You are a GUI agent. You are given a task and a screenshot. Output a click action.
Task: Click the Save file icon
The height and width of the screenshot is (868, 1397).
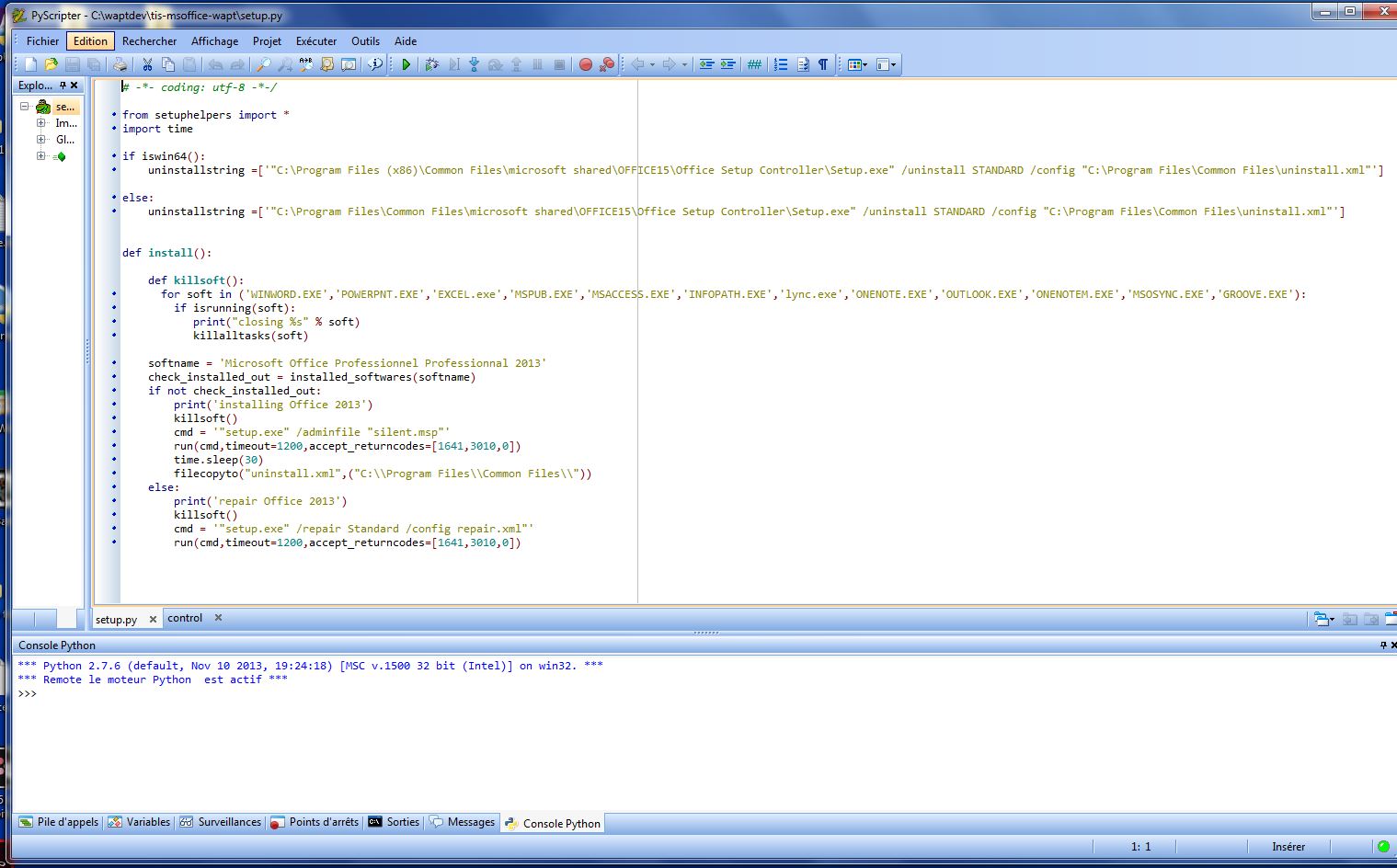pyautogui.click(x=72, y=64)
